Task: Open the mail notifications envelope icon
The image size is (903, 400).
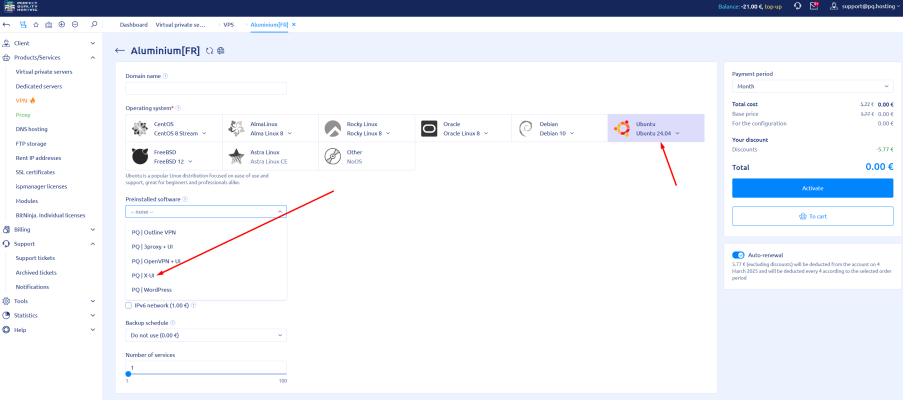Action: pyautogui.click(x=813, y=6)
